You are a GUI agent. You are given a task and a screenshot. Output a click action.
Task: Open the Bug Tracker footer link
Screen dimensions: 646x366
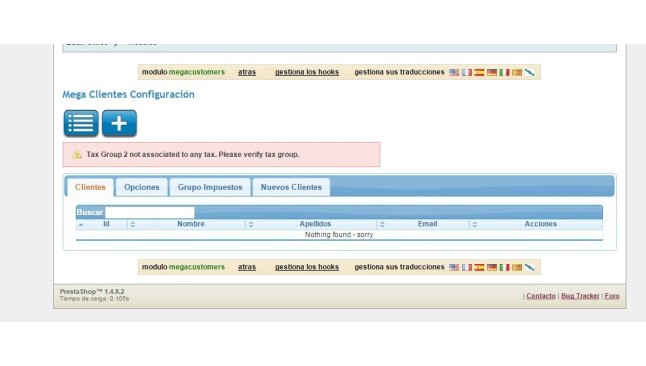point(580,296)
